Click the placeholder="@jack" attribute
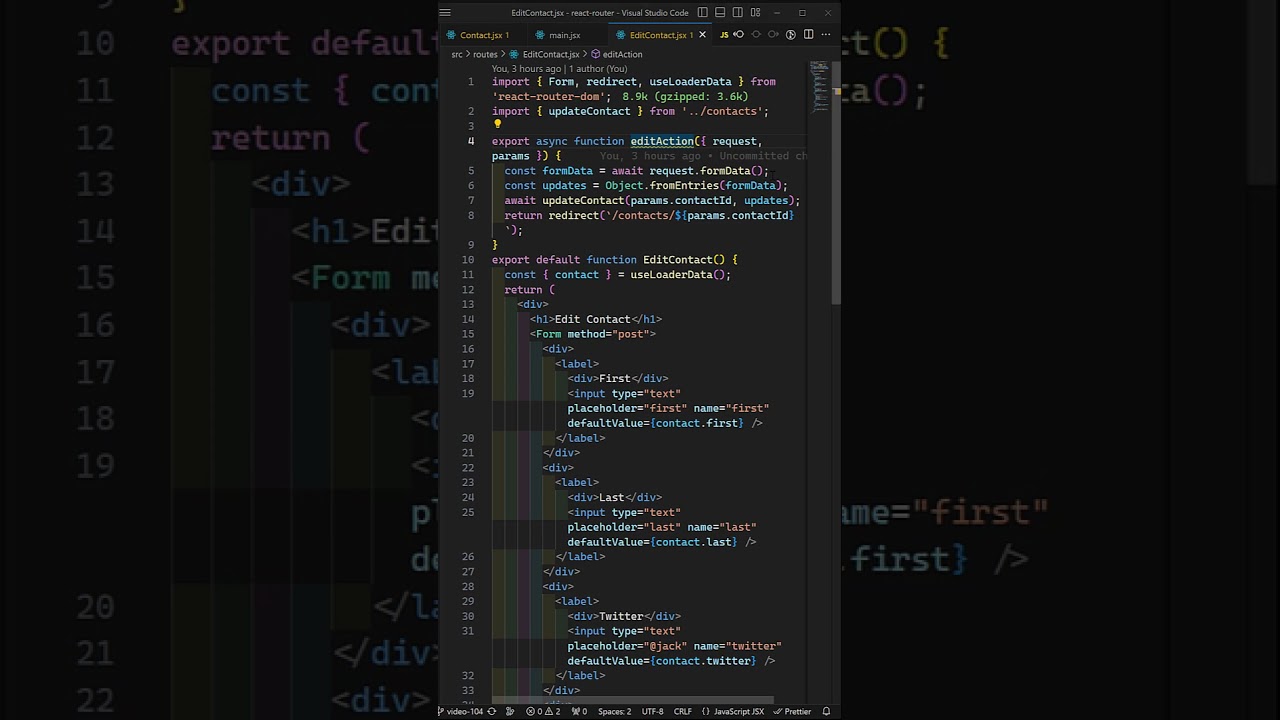The image size is (1280, 720). 627,646
